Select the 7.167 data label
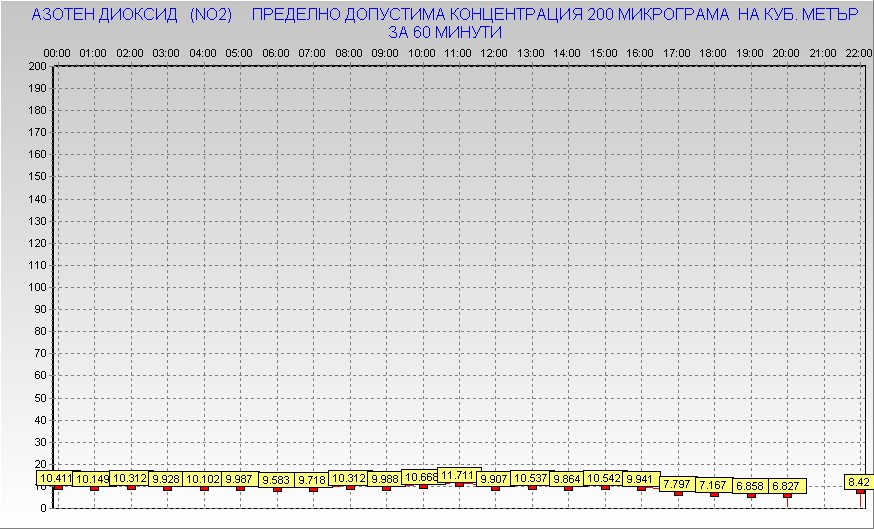 point(713,485)
